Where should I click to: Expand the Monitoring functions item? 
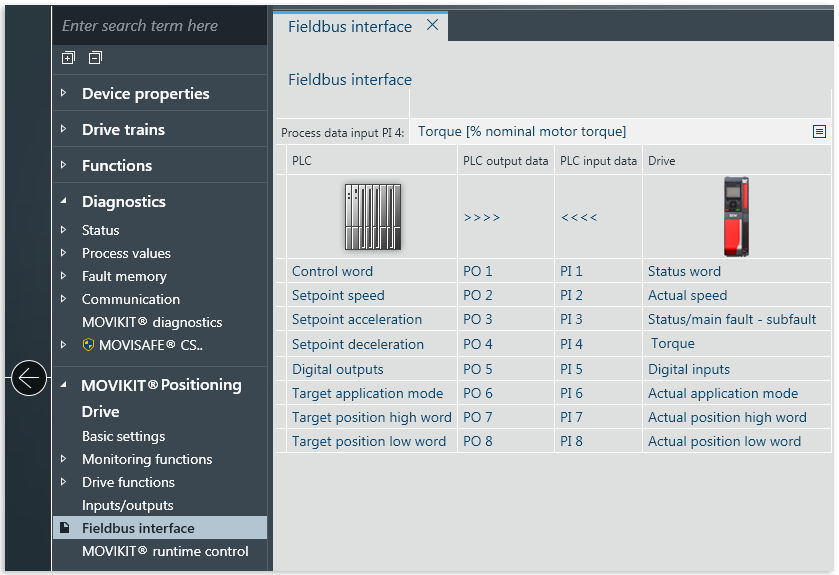[64, 459]
